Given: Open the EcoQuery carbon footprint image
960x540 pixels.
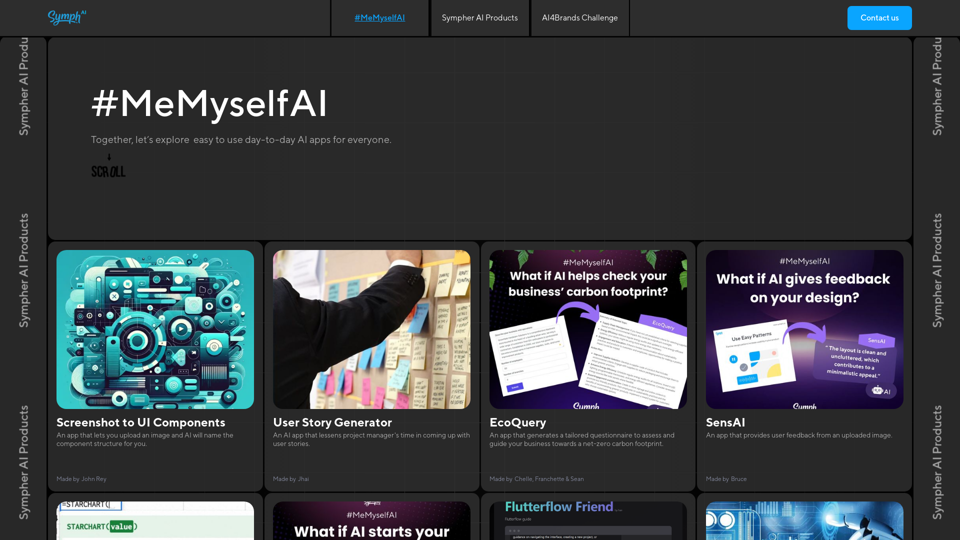Looking at the screenshot, I should (588, 329).
